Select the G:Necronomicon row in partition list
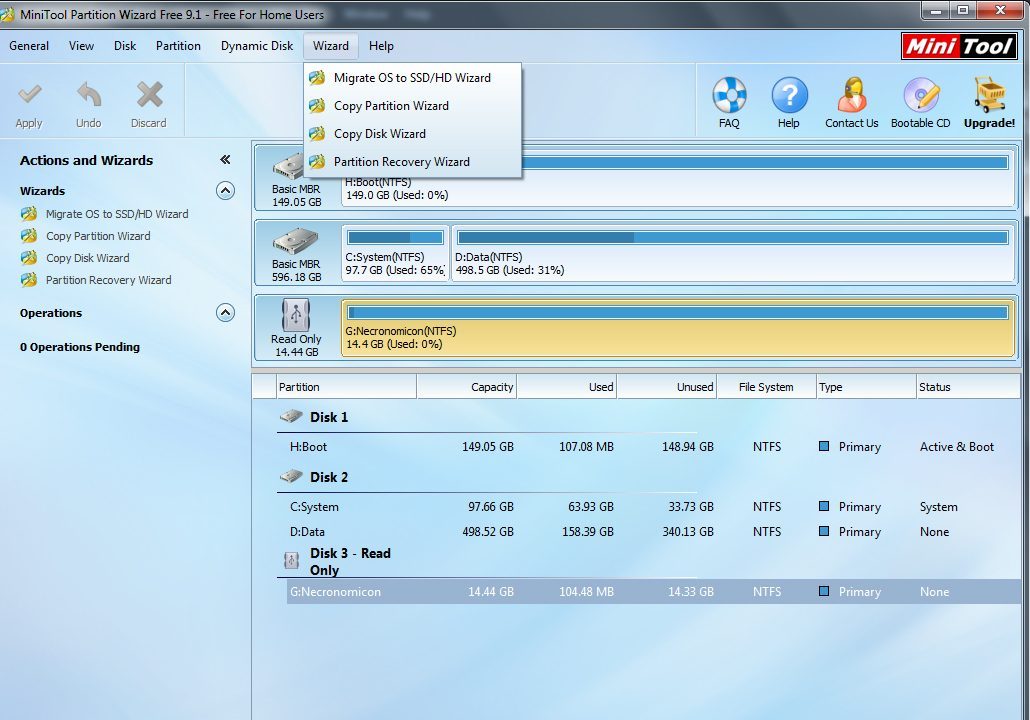The height and width of the screenshot is (720, 1030). click(x=654, y=591)
